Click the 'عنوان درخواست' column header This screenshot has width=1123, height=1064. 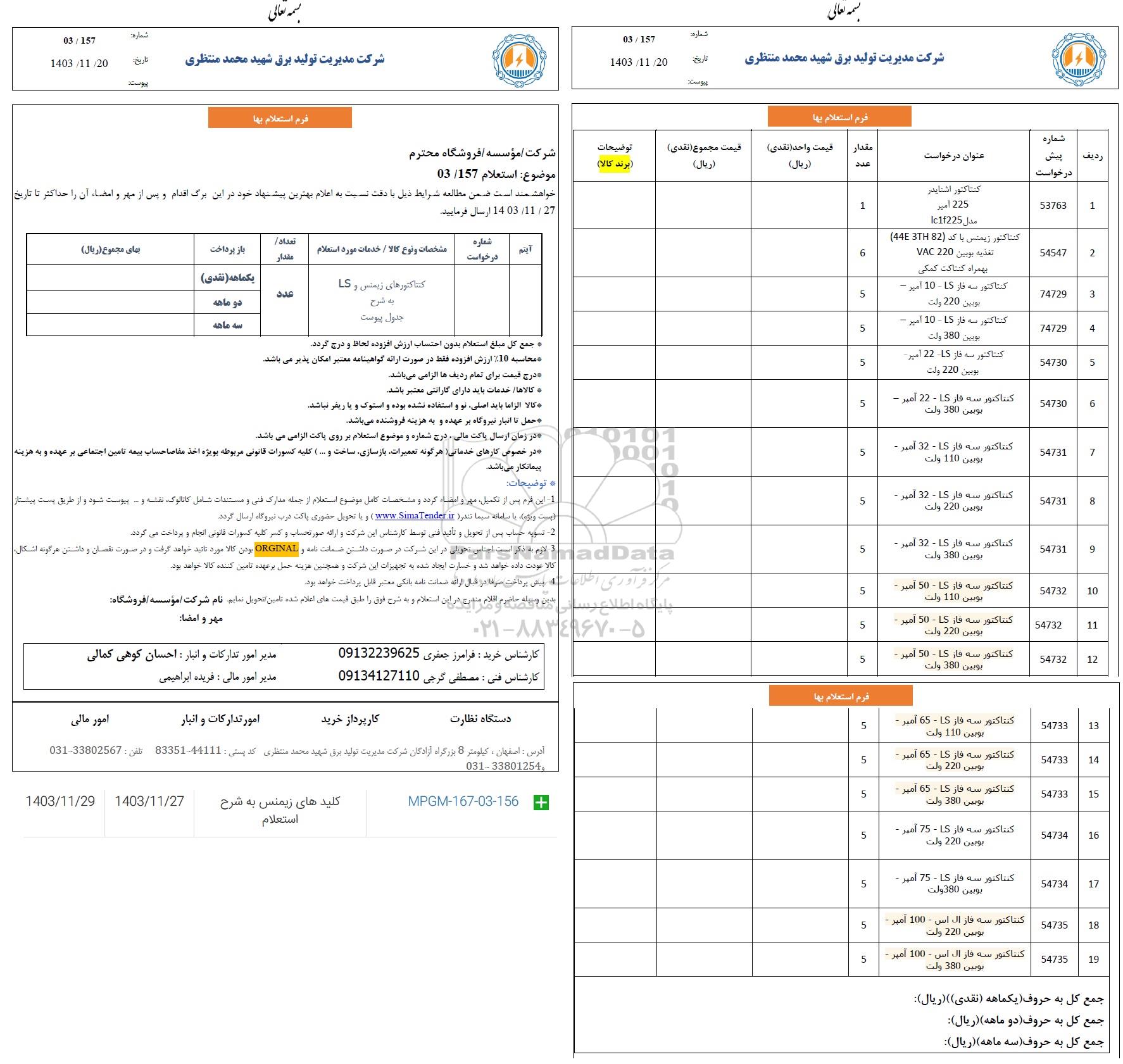[x=954, y=156]
